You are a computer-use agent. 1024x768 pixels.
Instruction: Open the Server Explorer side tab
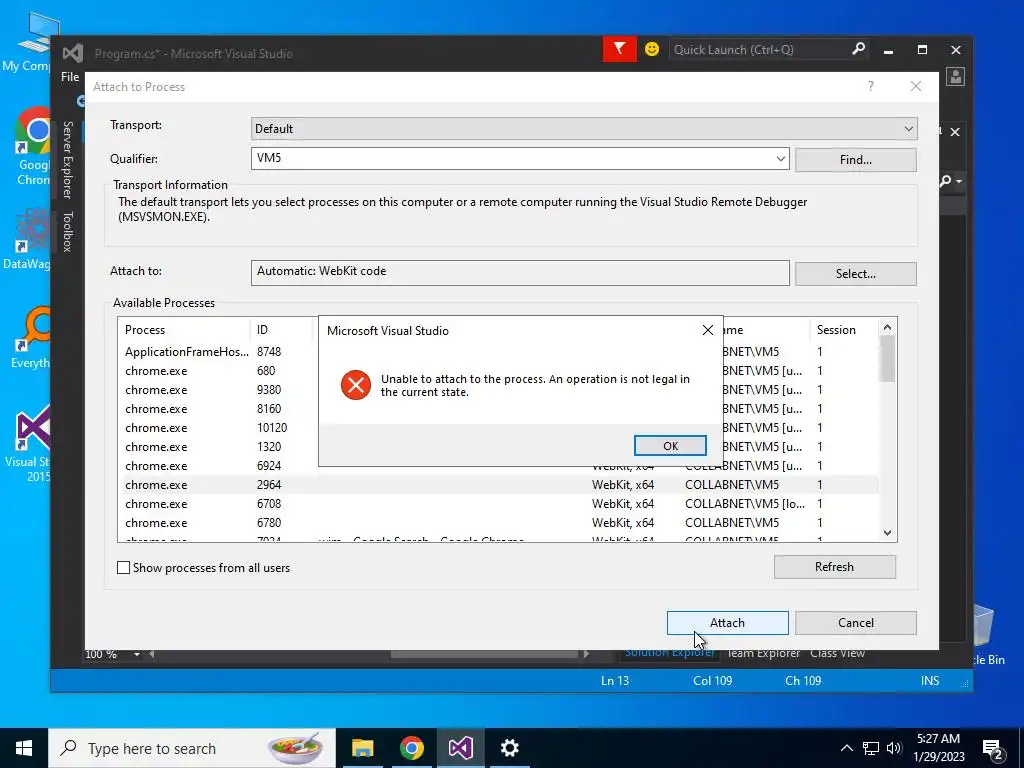click(67, 159)
